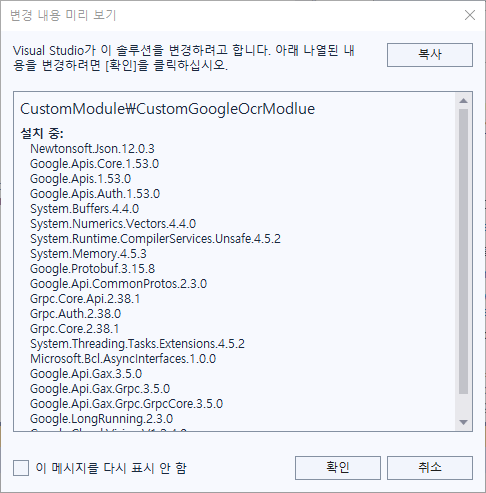Select the Google.Api.CommonProtos.2.3.0 entry
The height and width of the screenshot is (493, 486).
click(118, 284)
